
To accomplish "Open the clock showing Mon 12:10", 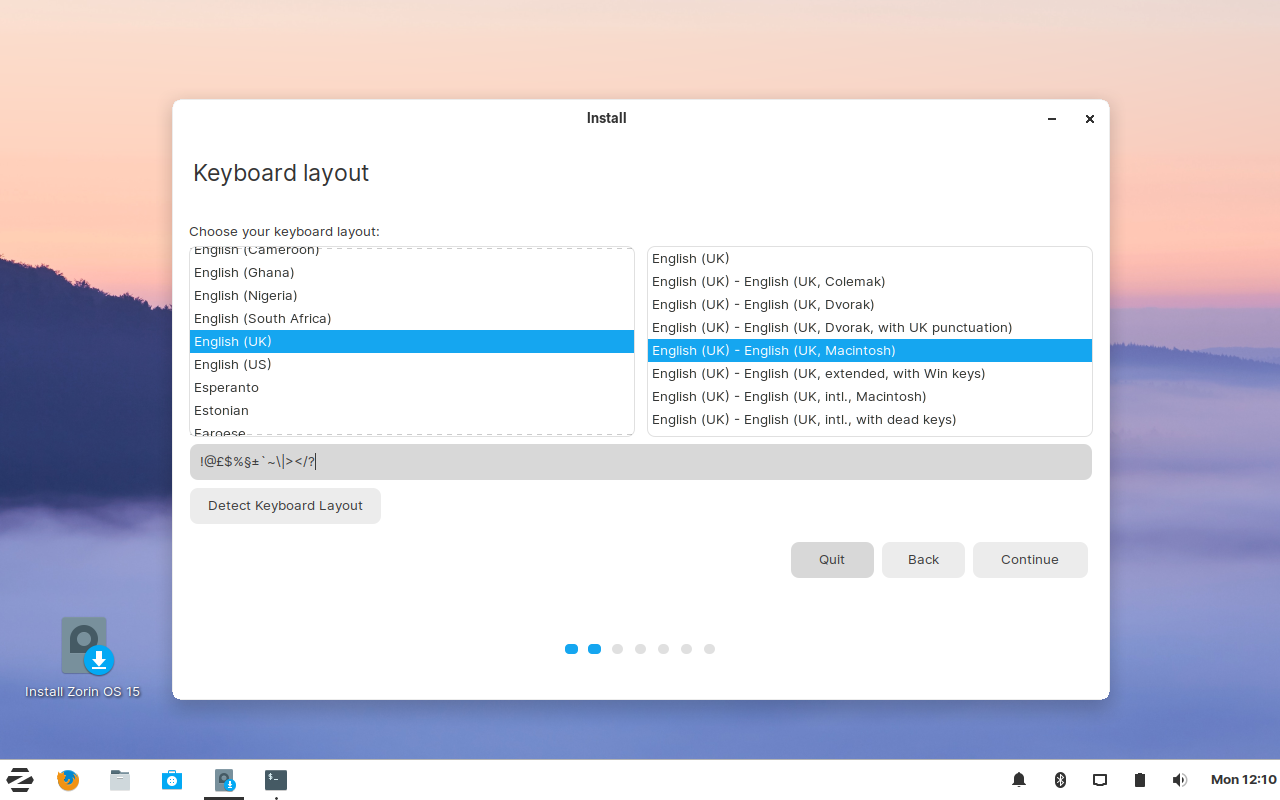I will (1243, 780).
